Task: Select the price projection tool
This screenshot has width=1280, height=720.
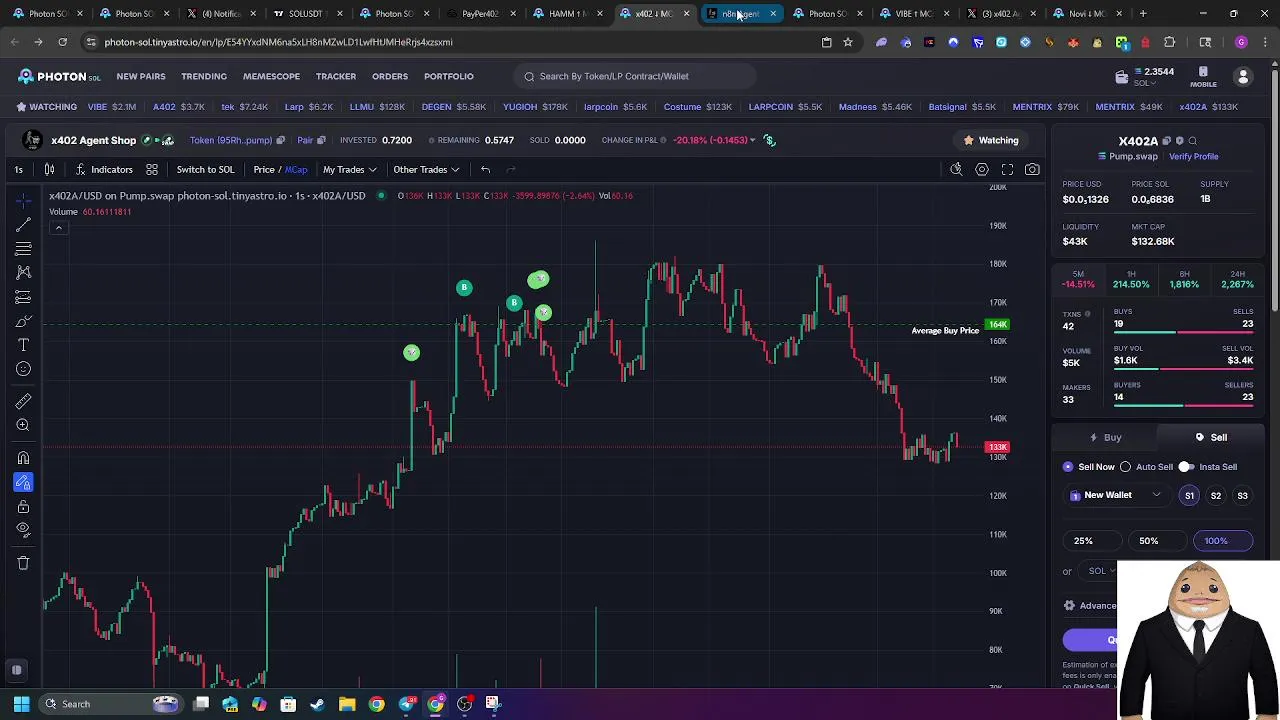Action: (23, 297)
